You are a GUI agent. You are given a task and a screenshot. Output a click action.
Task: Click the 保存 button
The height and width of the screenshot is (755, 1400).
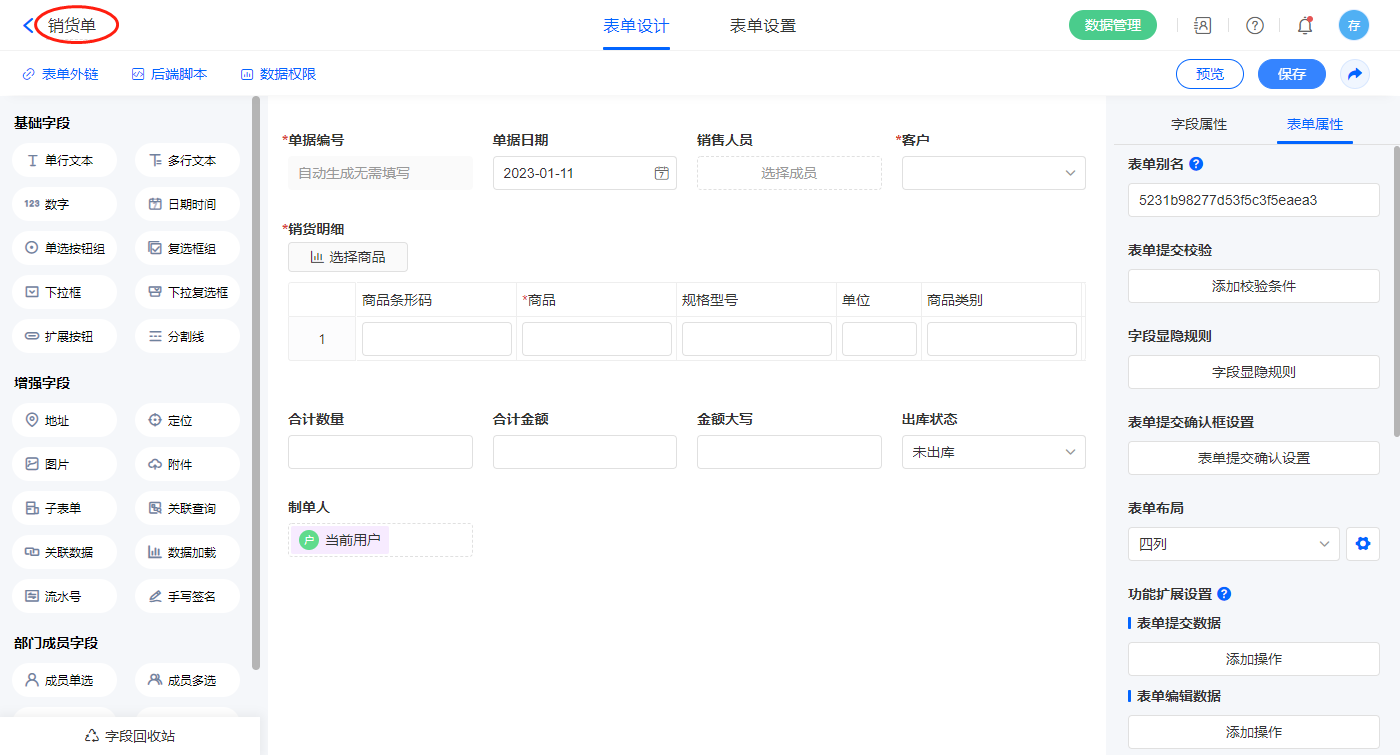point(1291,74)
